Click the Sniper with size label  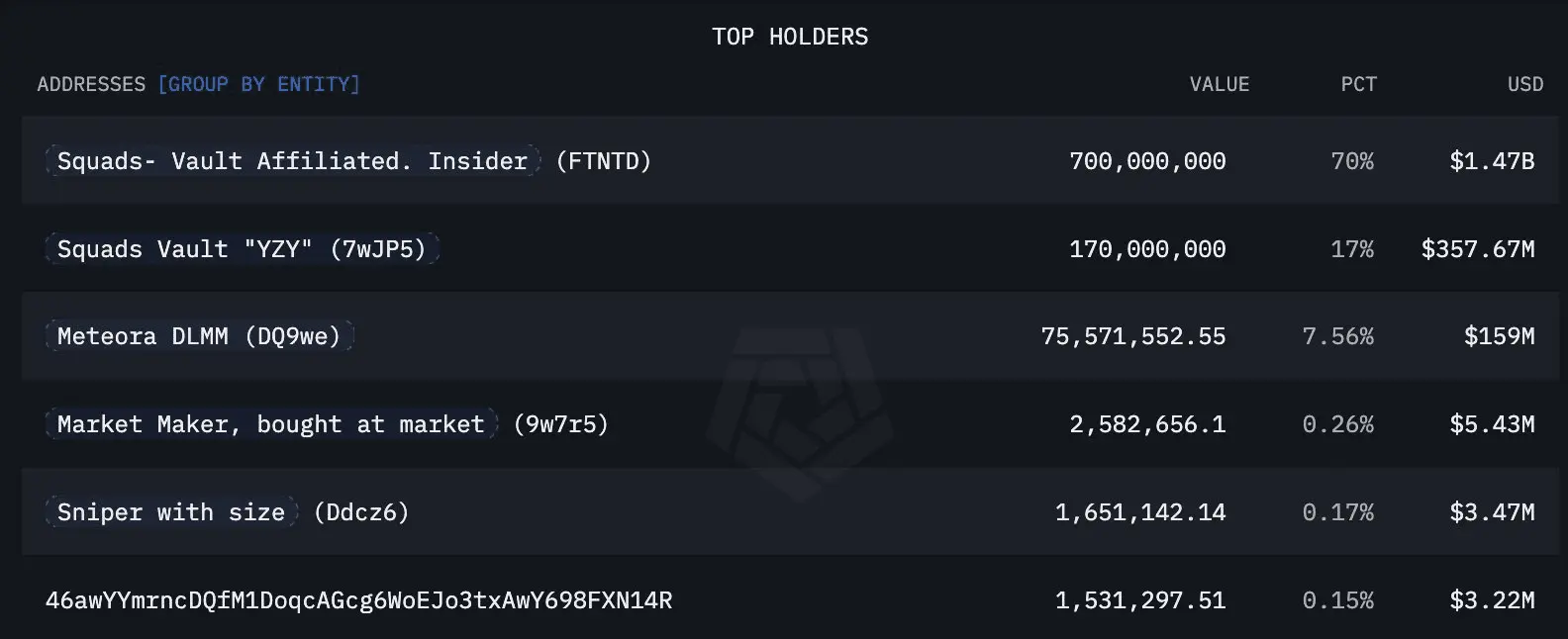point(171,512)
